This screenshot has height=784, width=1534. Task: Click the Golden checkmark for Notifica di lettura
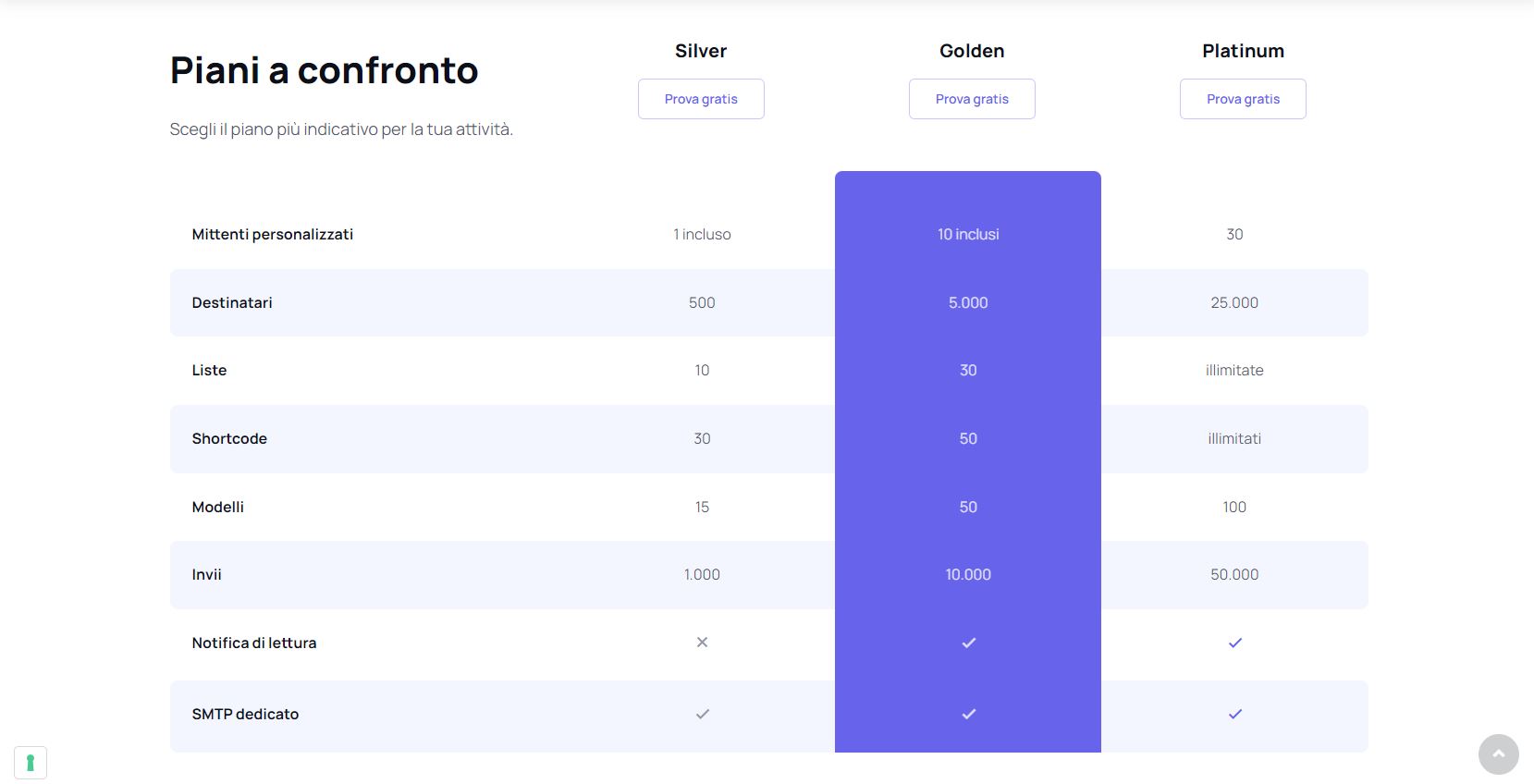[x=968, y=643]
